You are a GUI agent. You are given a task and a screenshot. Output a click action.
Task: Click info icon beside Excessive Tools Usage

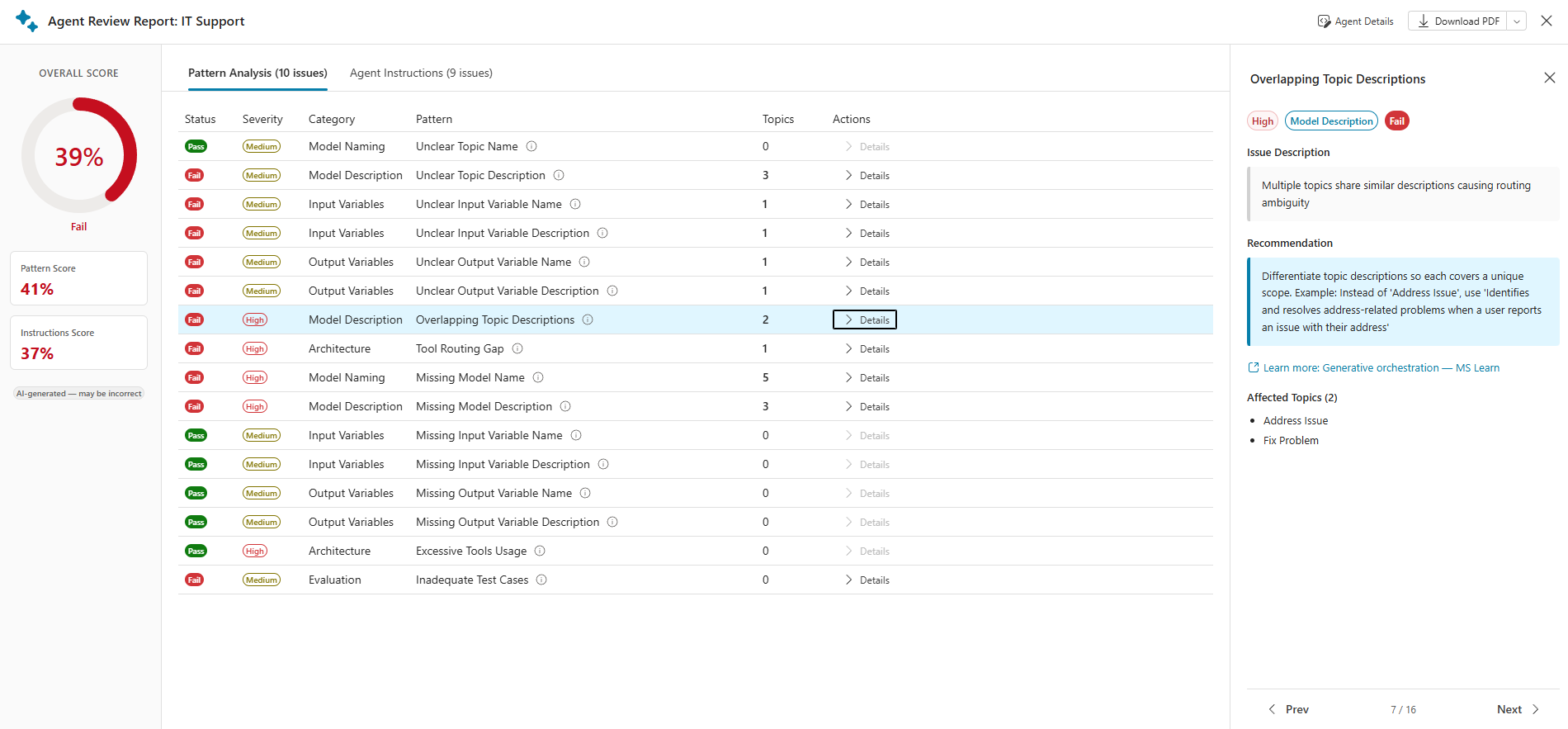pyautogui.click(x=540, y=551)
